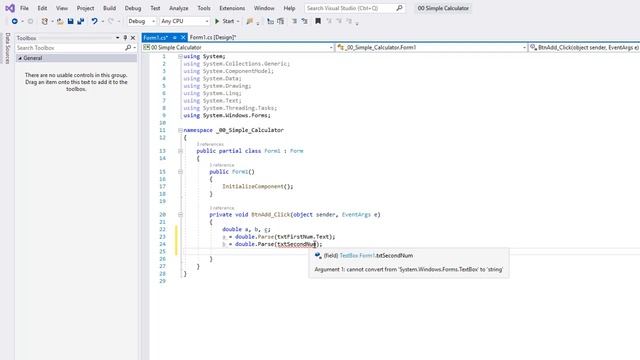640x360 pixels.
Task: Open the Debug menu
Action: click(133, 8)
